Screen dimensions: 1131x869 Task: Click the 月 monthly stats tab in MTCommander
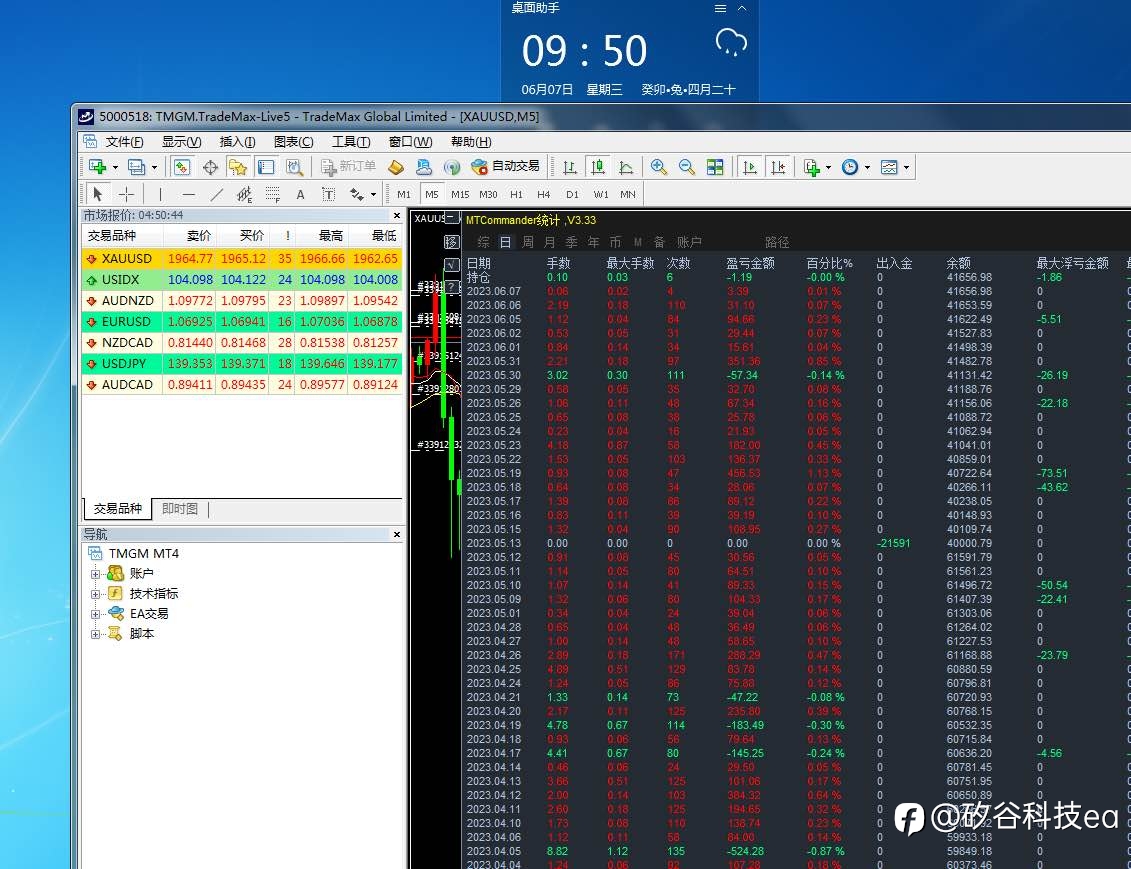(x=550, y=242)
